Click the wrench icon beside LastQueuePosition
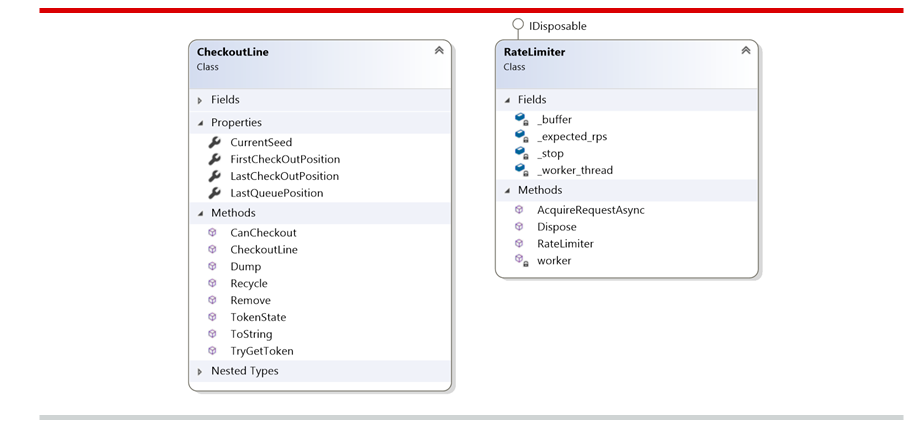The height and width of the screenshot is (428, 913). pyautogui.click(x=213, y=193)
